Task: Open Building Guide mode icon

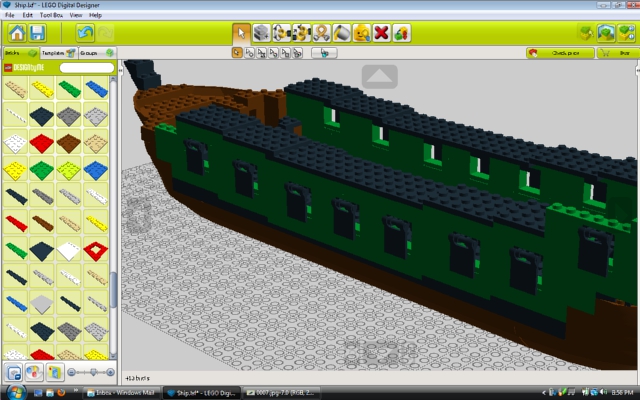Action: click(626, 33)
